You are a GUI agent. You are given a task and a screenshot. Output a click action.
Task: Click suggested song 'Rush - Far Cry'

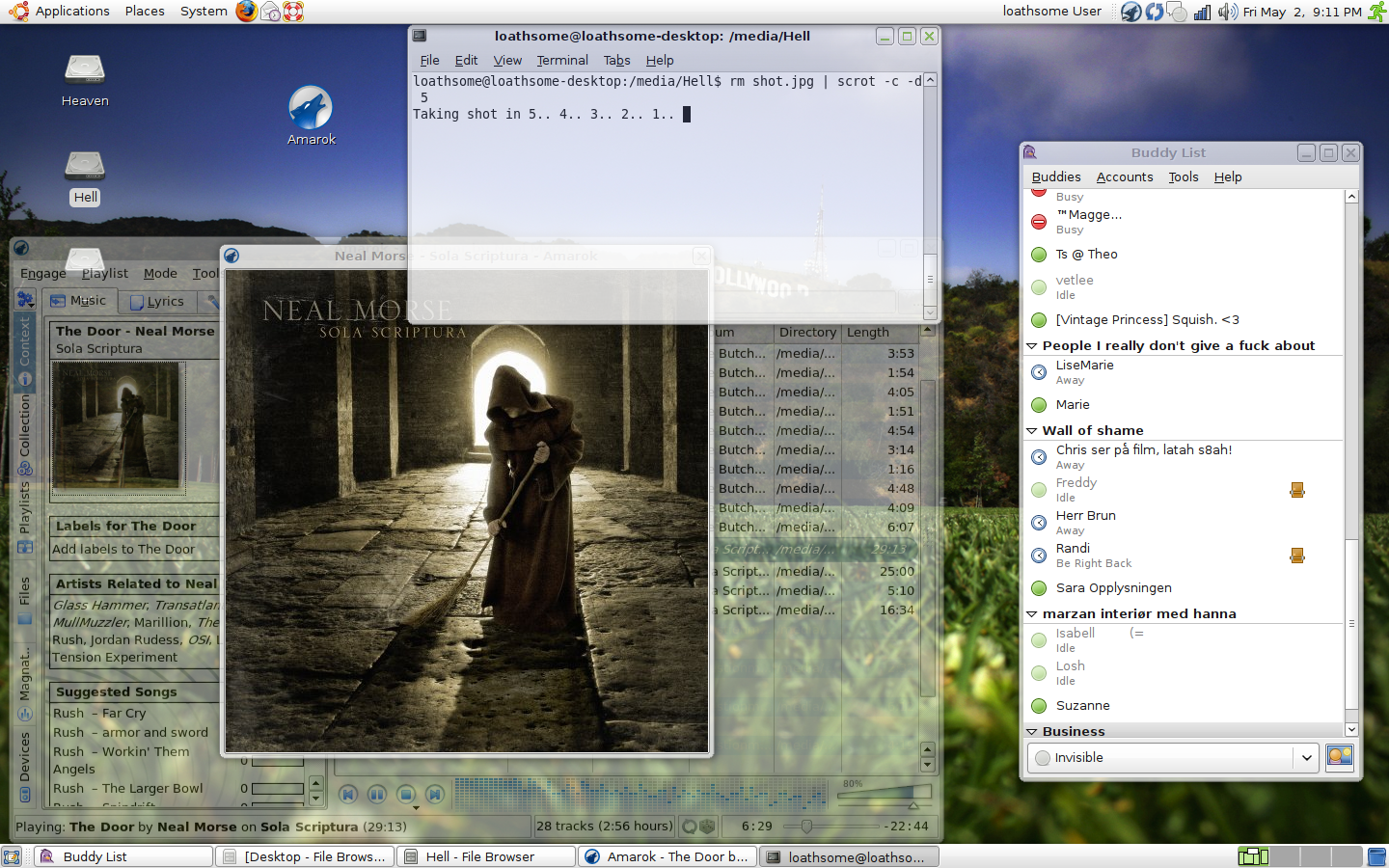[99, 714]
